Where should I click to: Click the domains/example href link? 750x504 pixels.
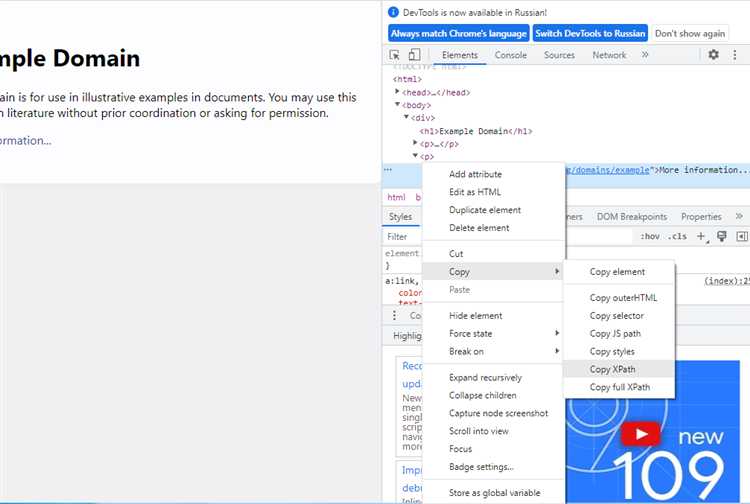[607, 170]
